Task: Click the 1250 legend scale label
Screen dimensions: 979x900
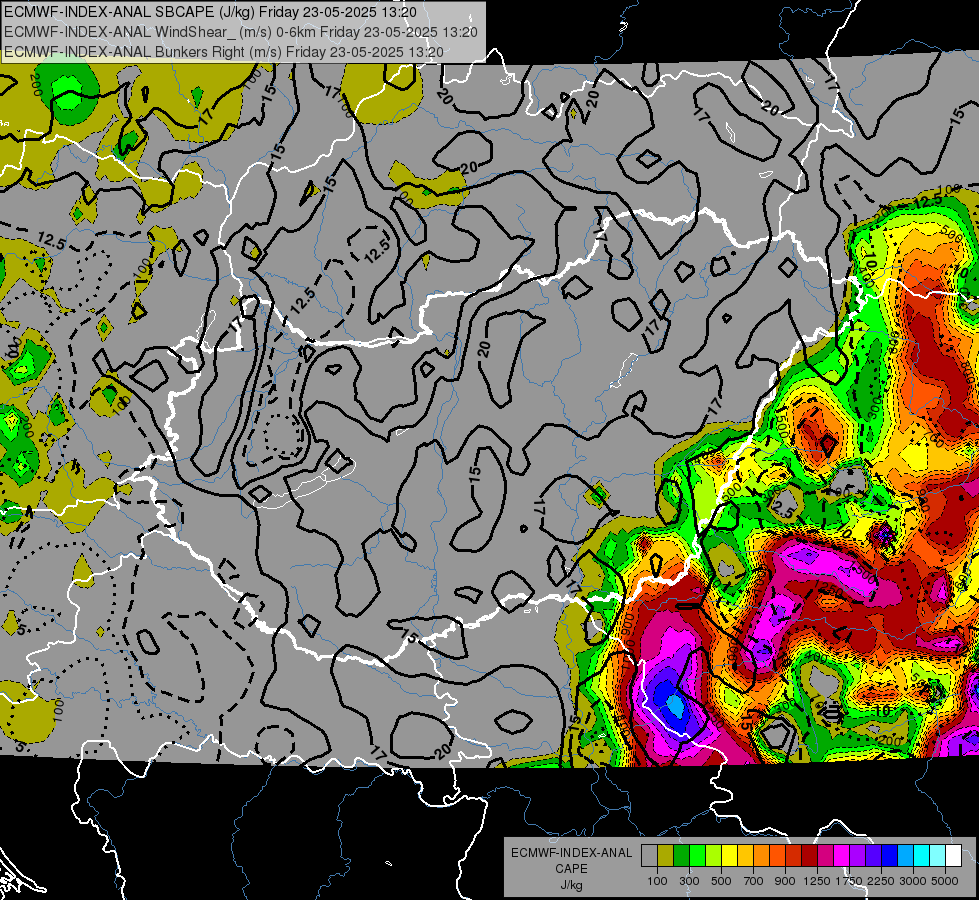Action: pyautogui.click(x=817, y=881)
